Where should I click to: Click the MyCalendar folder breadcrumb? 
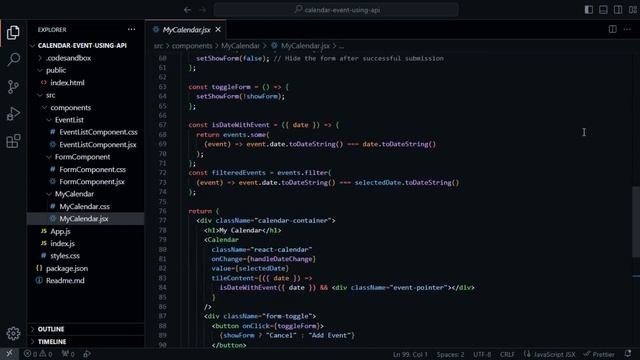[240, 46]
